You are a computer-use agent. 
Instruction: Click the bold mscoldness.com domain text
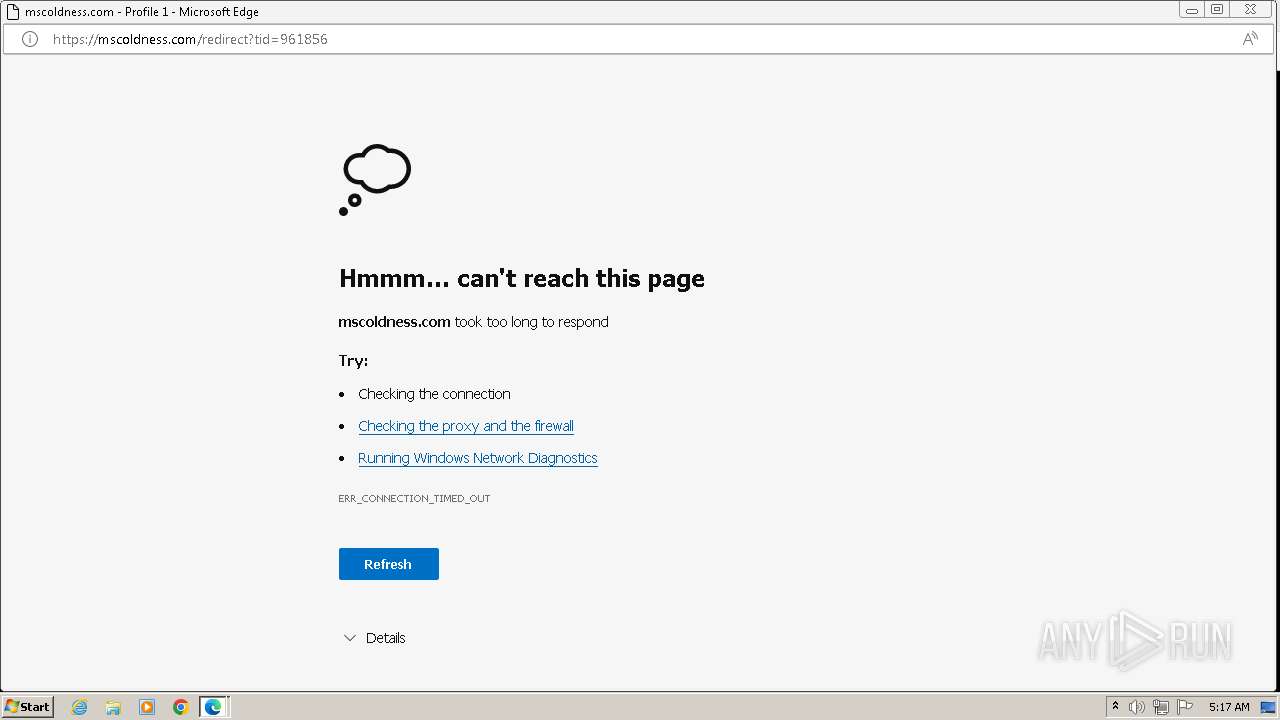click(394, 322)
